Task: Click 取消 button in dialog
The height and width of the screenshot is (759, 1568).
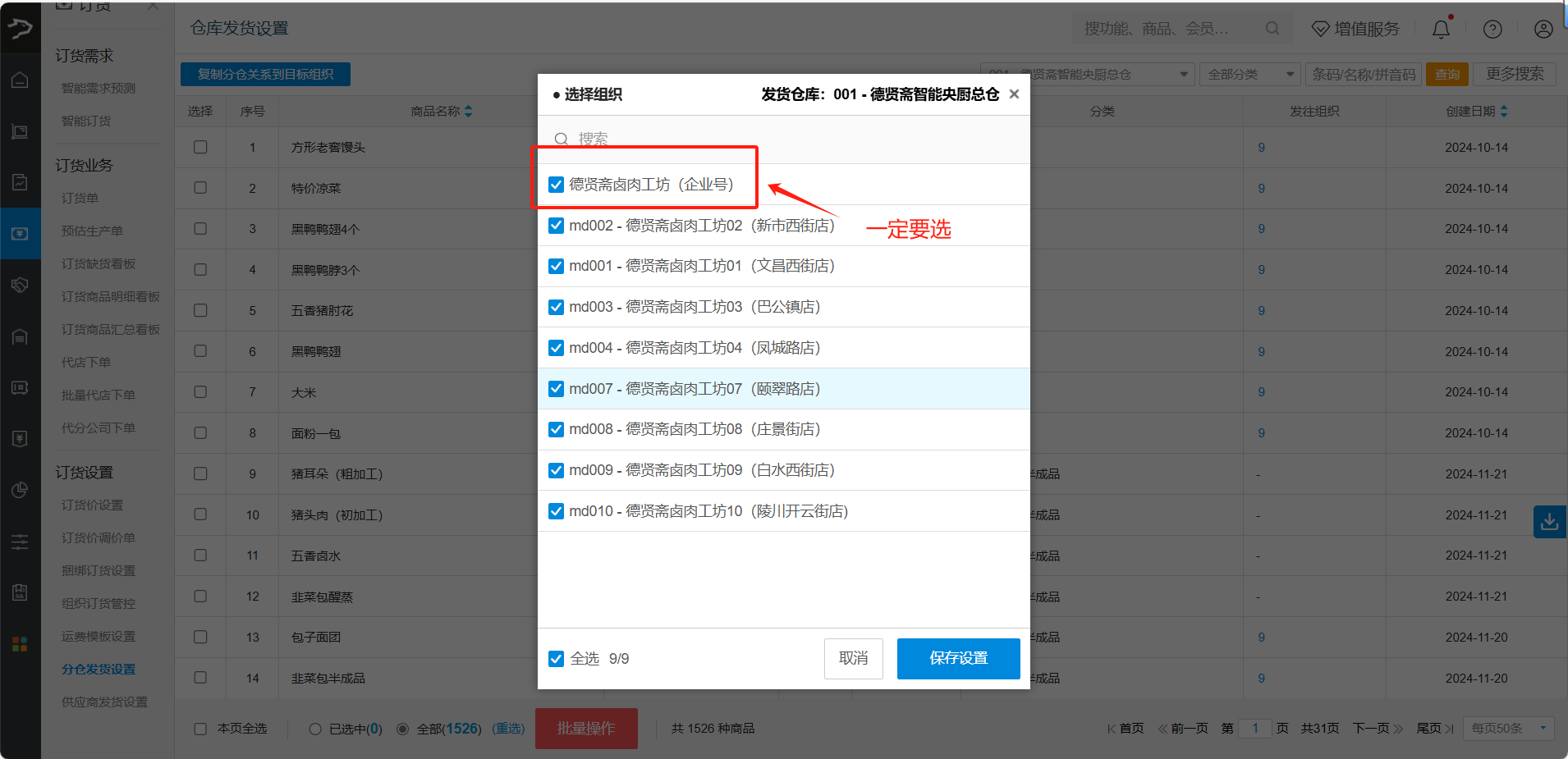Action: click(854, 659)
